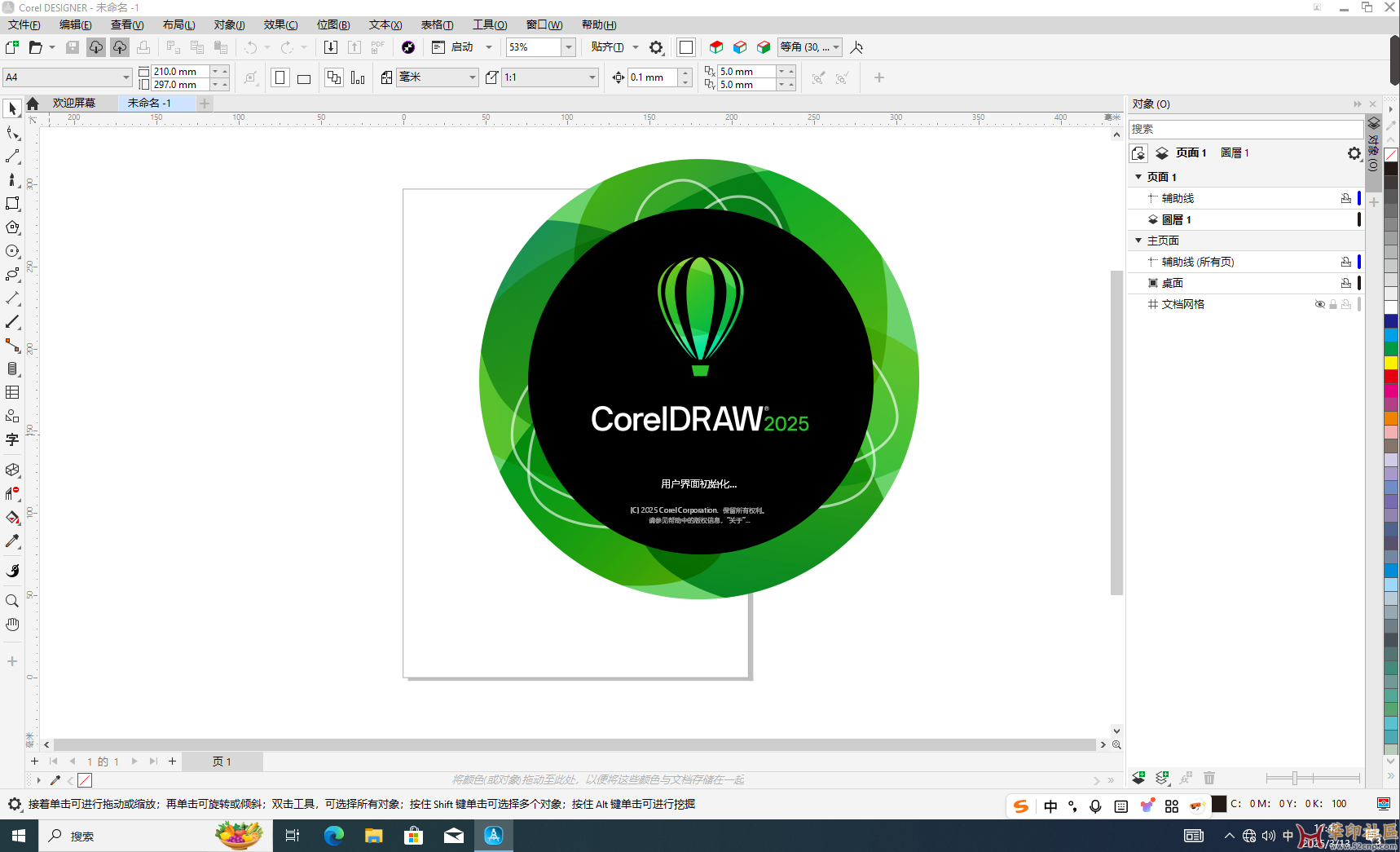Open the 启动 launch dropdown

pos(489,47)
